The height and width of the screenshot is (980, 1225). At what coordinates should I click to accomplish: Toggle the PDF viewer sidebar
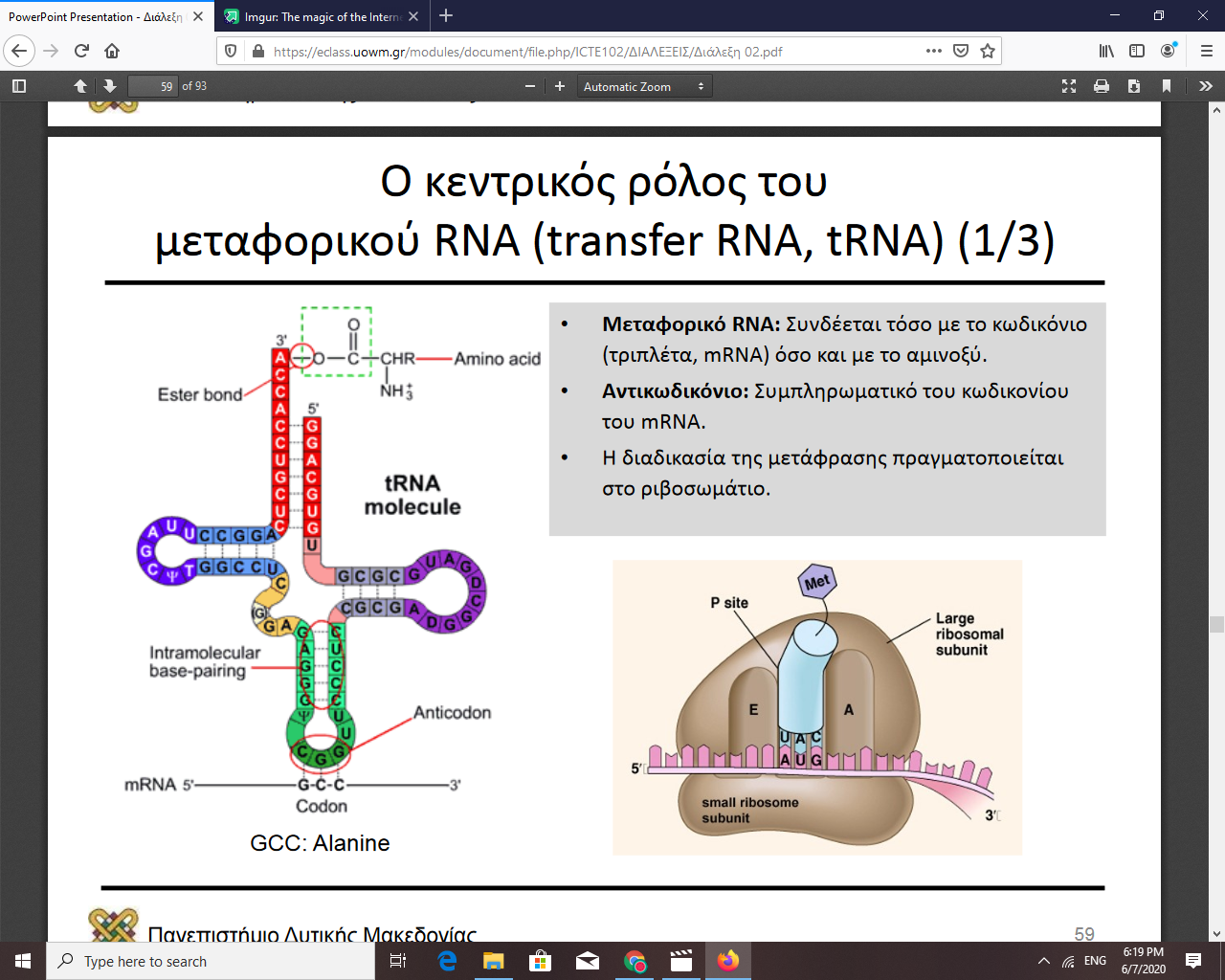pos(18,86)
